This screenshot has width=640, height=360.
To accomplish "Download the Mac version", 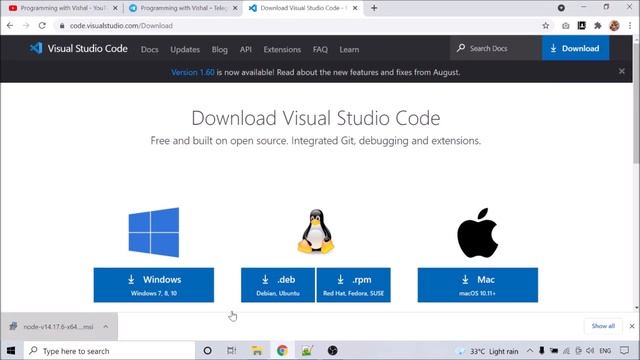I will [x=478, y=285].
